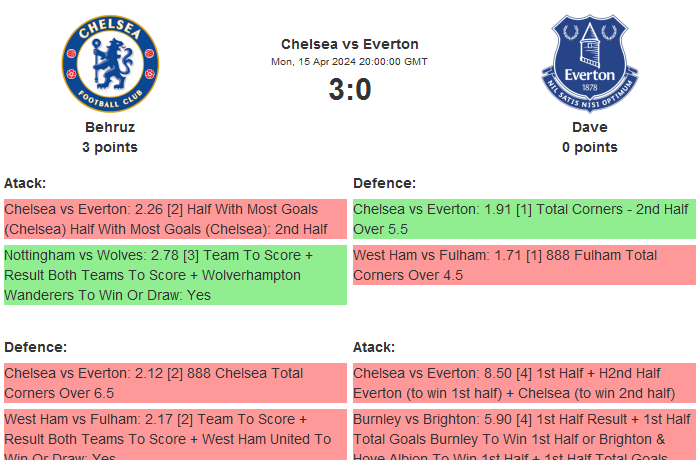Open the 8.50 Everton 1st half bet row
700x460 pixels.
coord(524,383)
